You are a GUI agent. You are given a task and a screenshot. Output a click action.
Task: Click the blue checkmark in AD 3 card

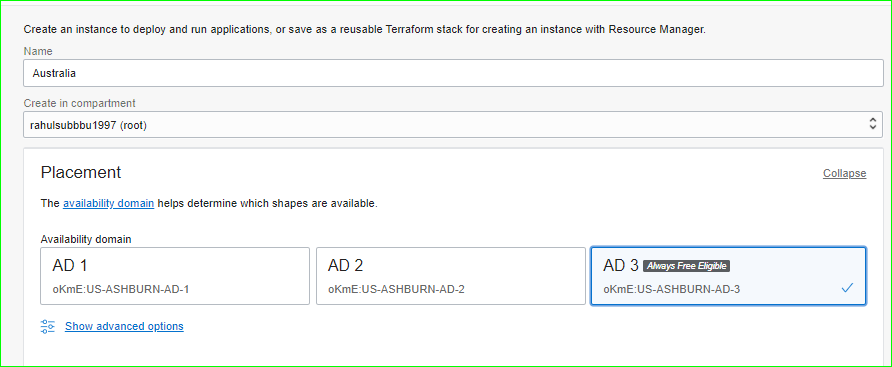[847, 288]
